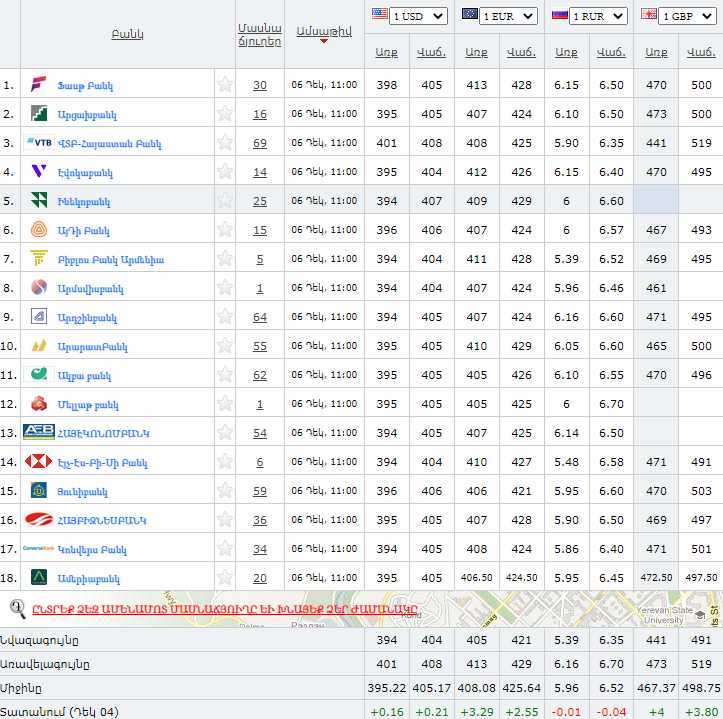Sort by the USD buy rate header
Screen dimensions: 723x719
click(x=386, y=52)
